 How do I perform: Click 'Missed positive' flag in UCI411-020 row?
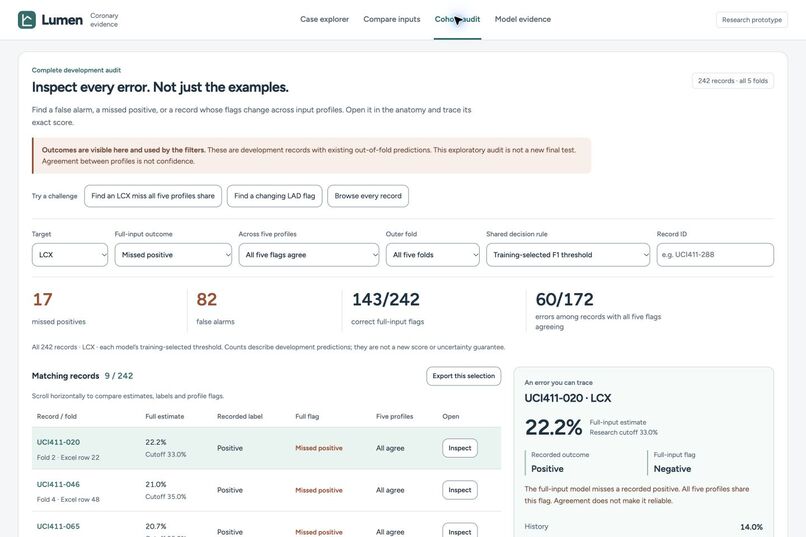point(319,448)
